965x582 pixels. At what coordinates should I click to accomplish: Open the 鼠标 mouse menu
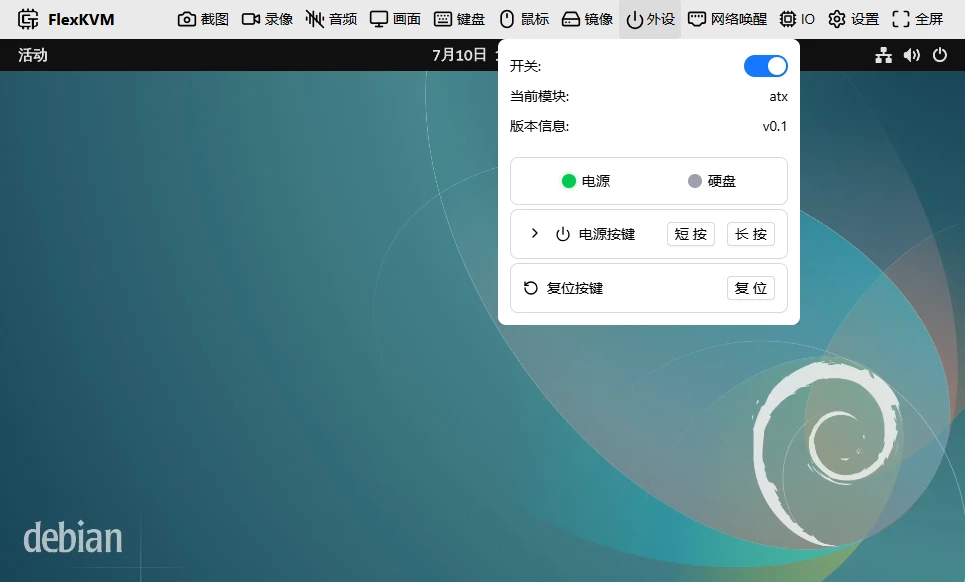(524, 19)
